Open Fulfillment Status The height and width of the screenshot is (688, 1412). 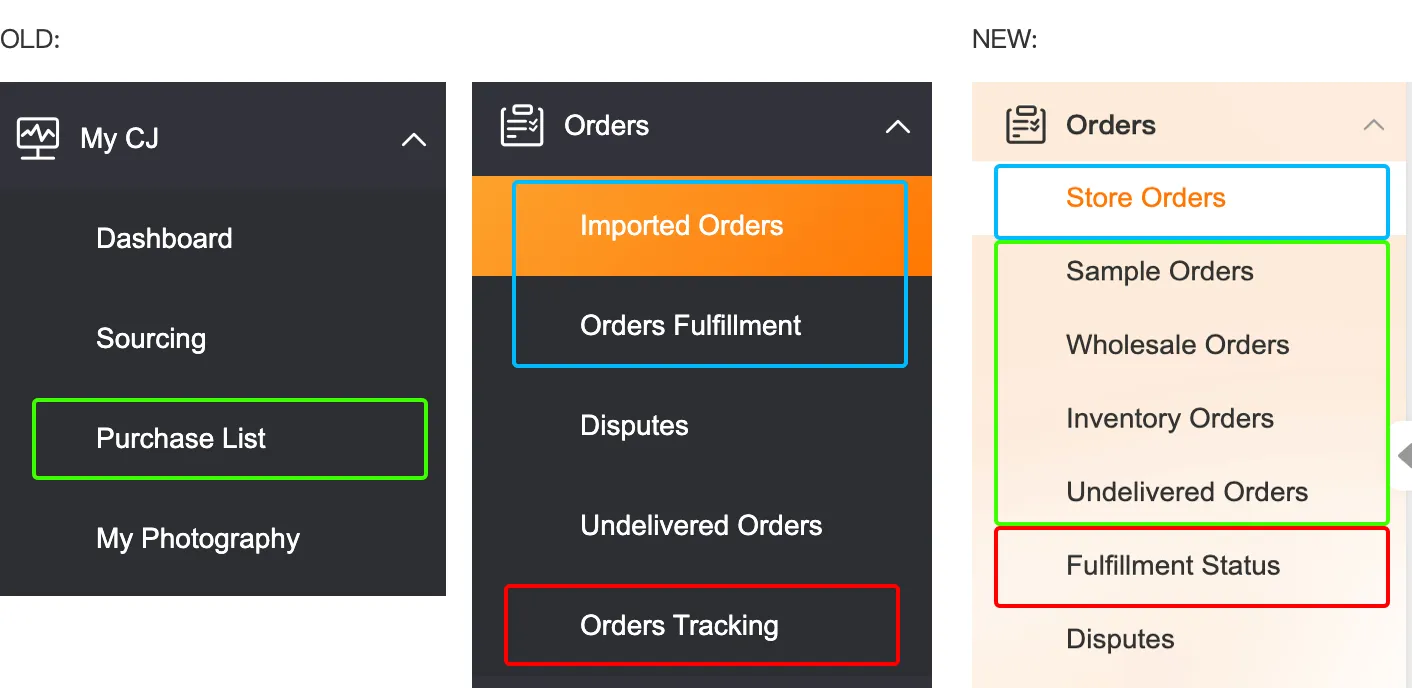click(x=1172, y=566)
